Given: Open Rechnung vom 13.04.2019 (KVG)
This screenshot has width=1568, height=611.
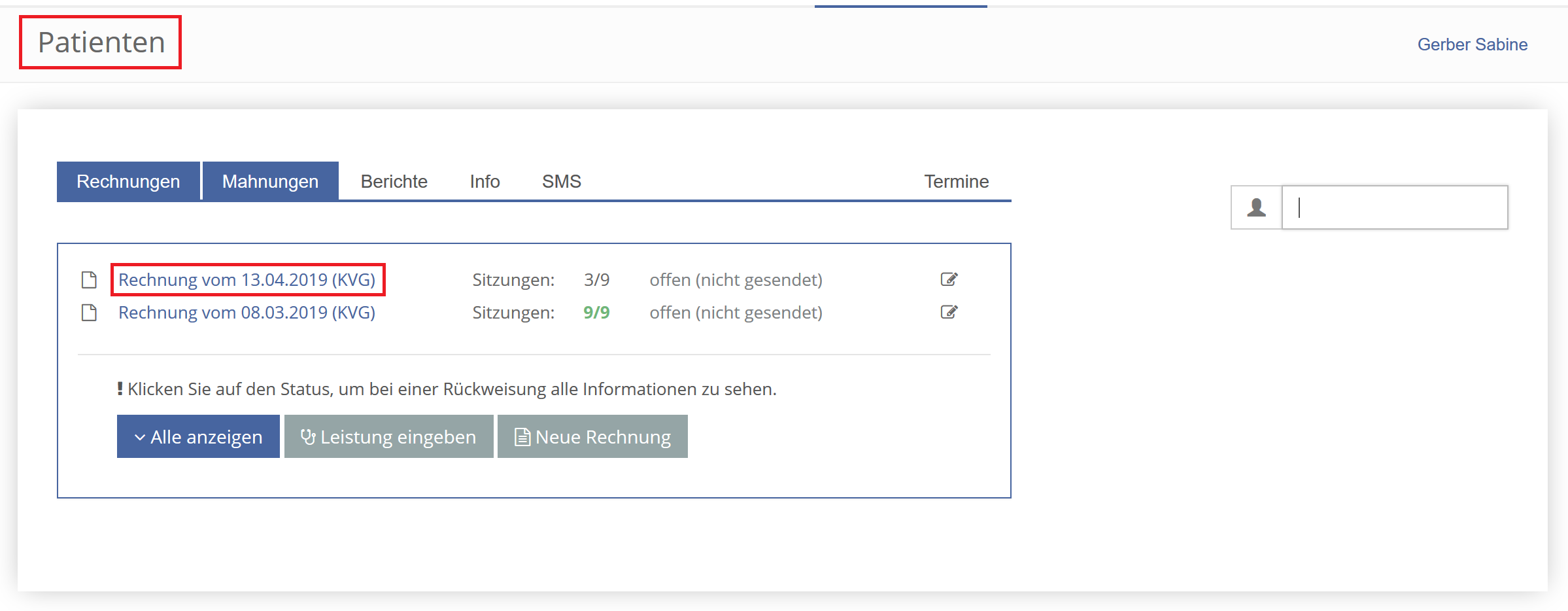Looking at the screenshot, I should pos(247,280).
